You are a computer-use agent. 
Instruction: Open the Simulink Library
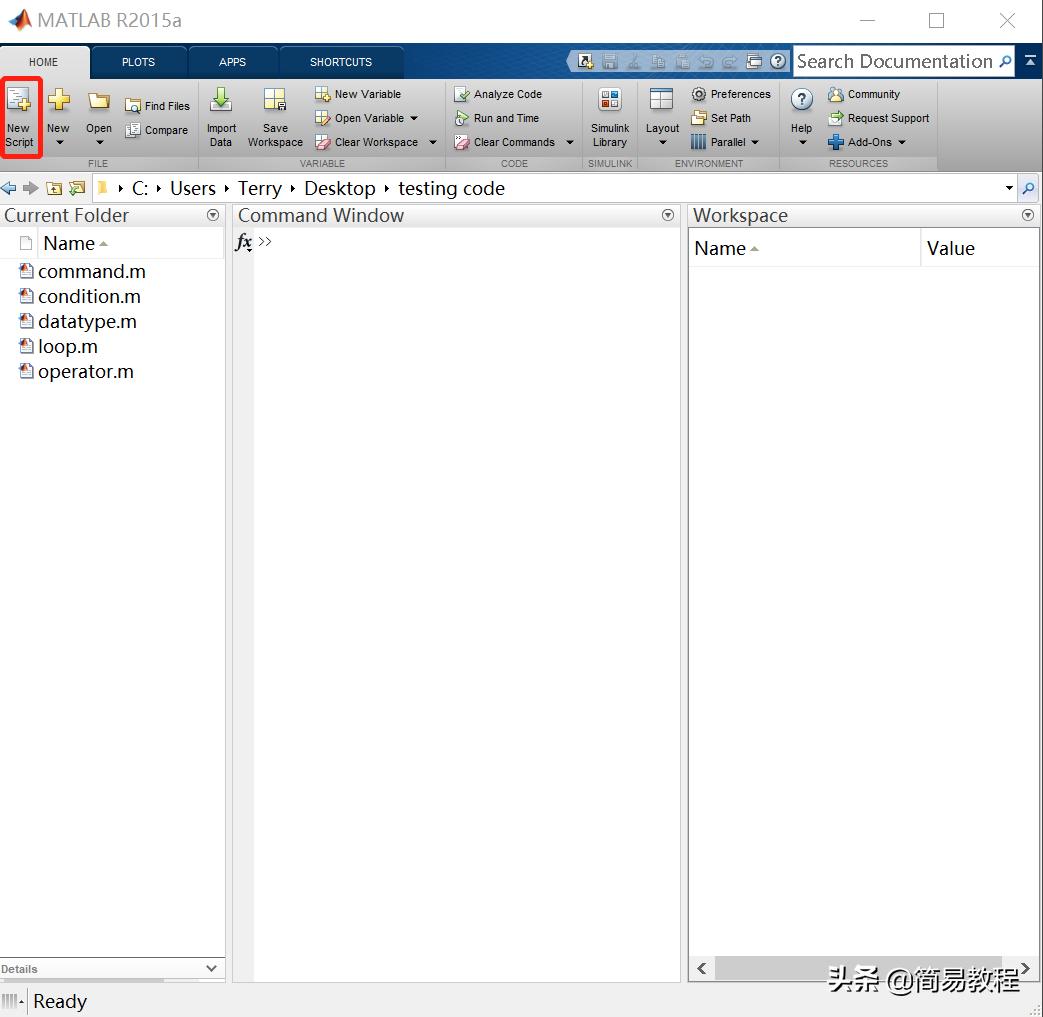point(610,118)
